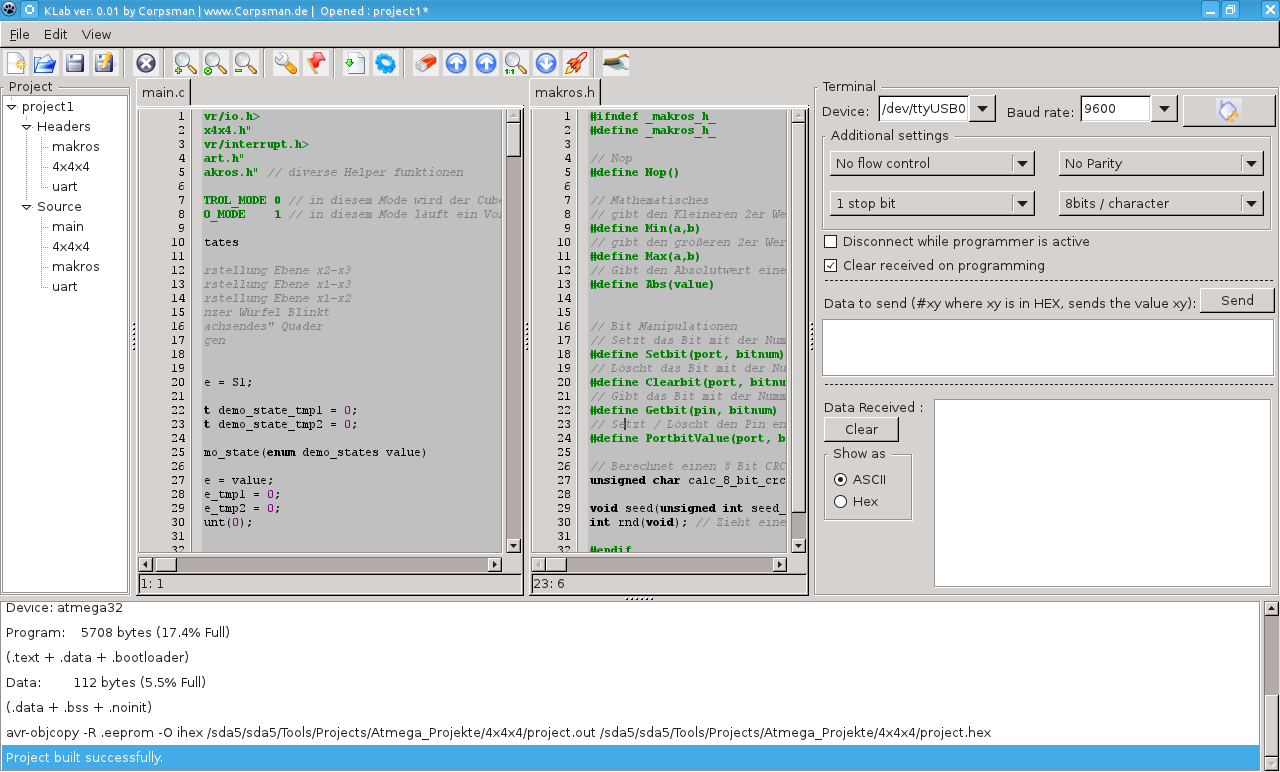1280x772 pixels.
Task: Click the zoom in magnifier icon
Action: tap(185, 64)
